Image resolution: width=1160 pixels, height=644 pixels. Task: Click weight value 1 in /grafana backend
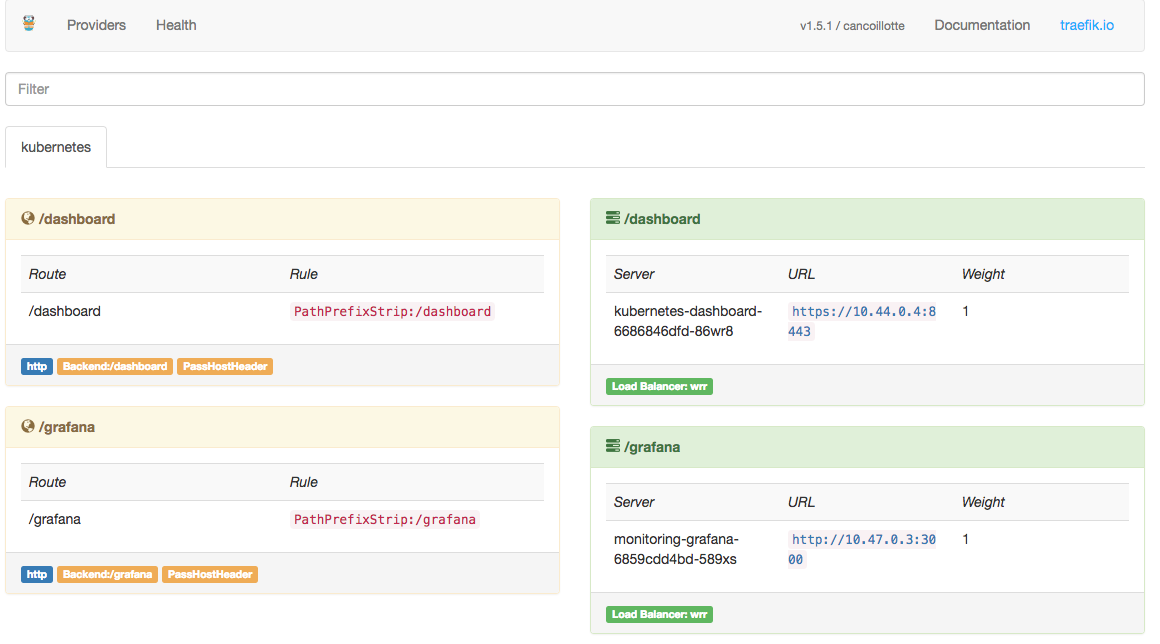[965, 539]
